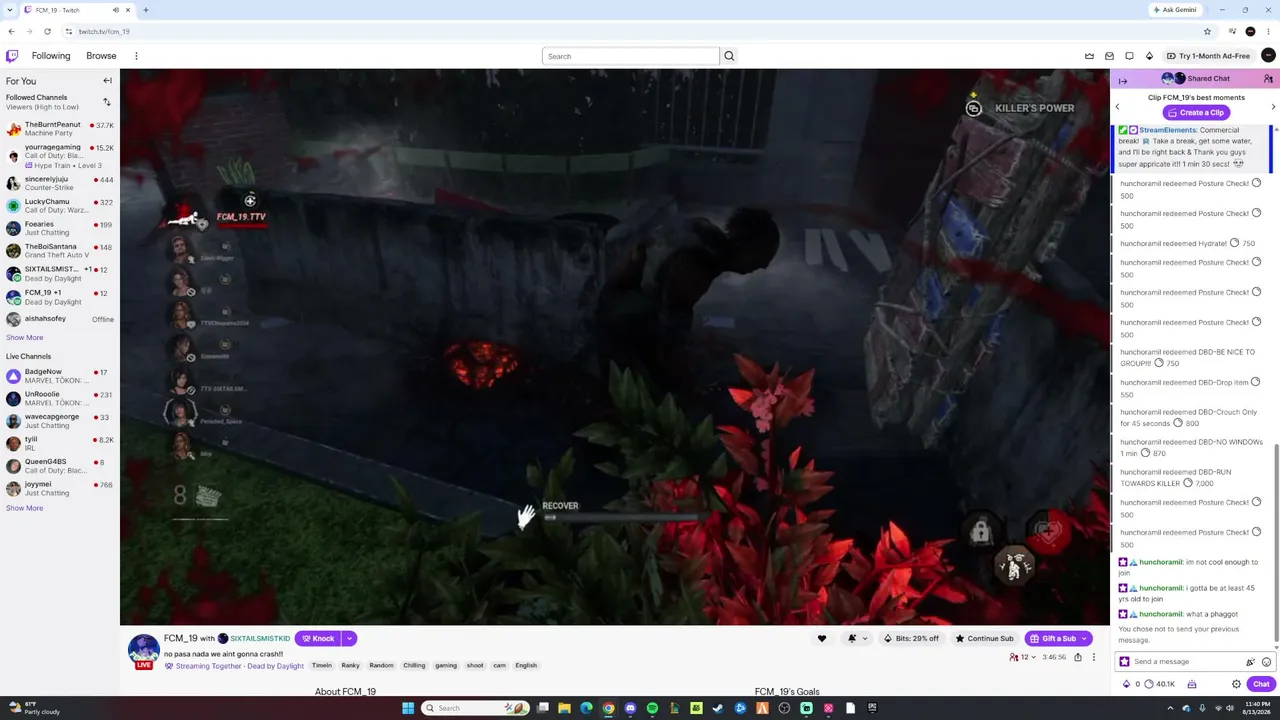Screen dimensions: 1280x720
Task: Show previous chat banner with left arrow
Action: click(x=1117, y=106)
